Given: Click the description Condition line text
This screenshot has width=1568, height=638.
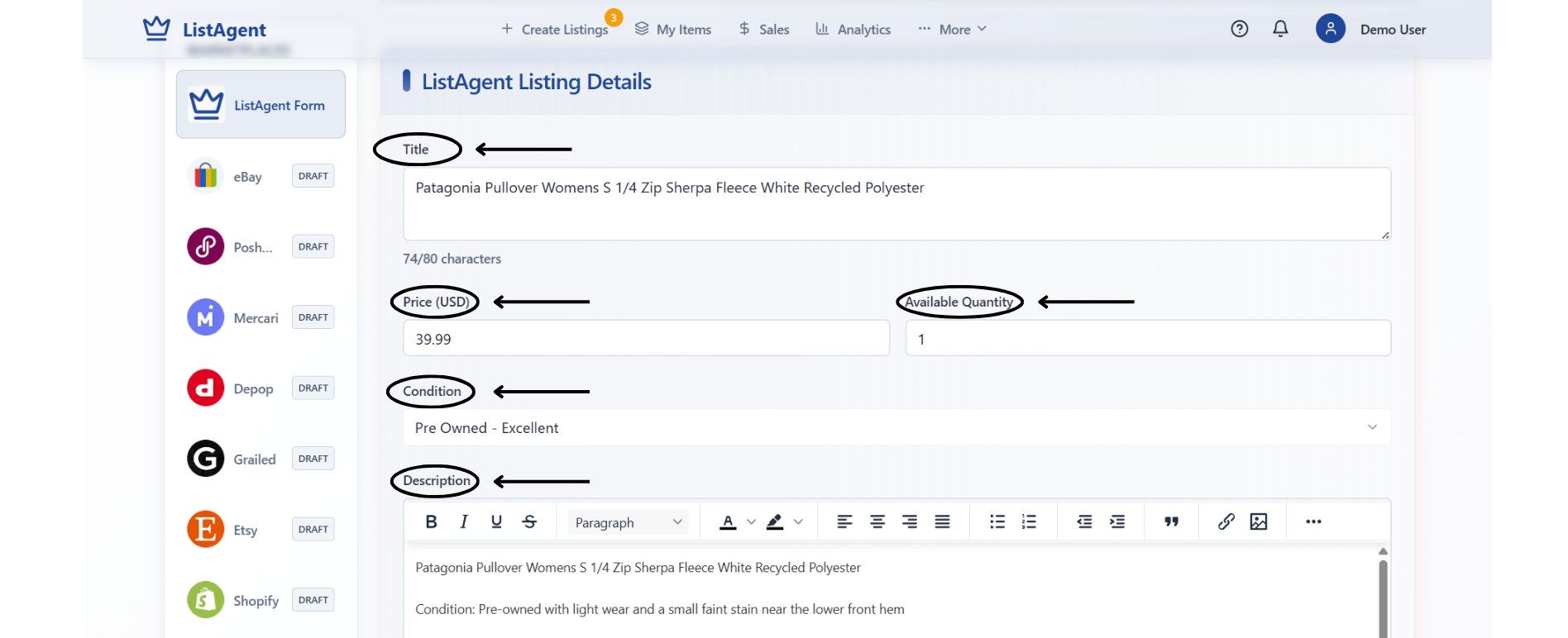Looking at the screenshot, I should pos(660,609).
